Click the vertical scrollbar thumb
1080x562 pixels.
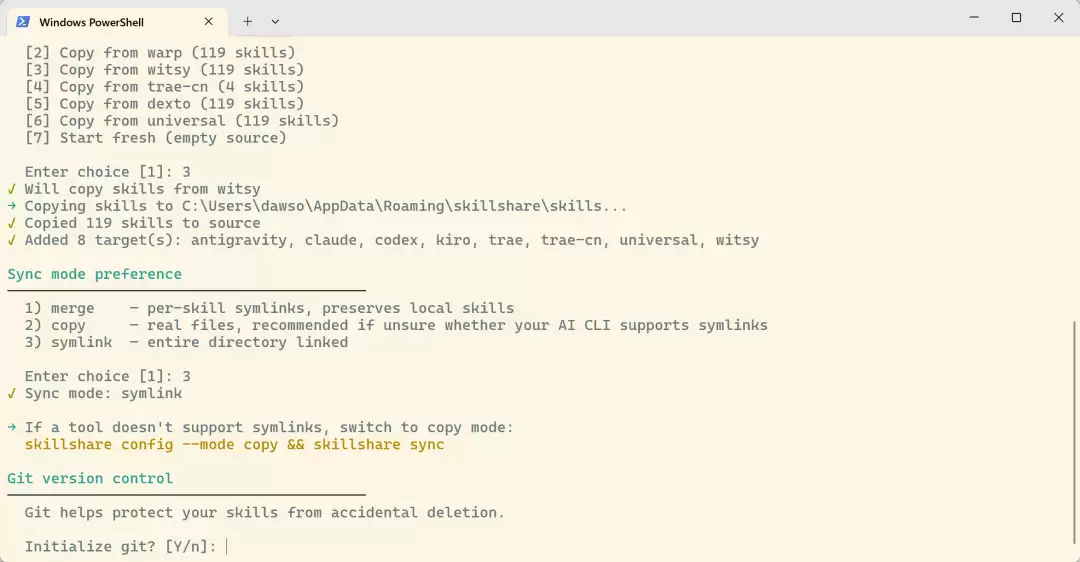1075,433
